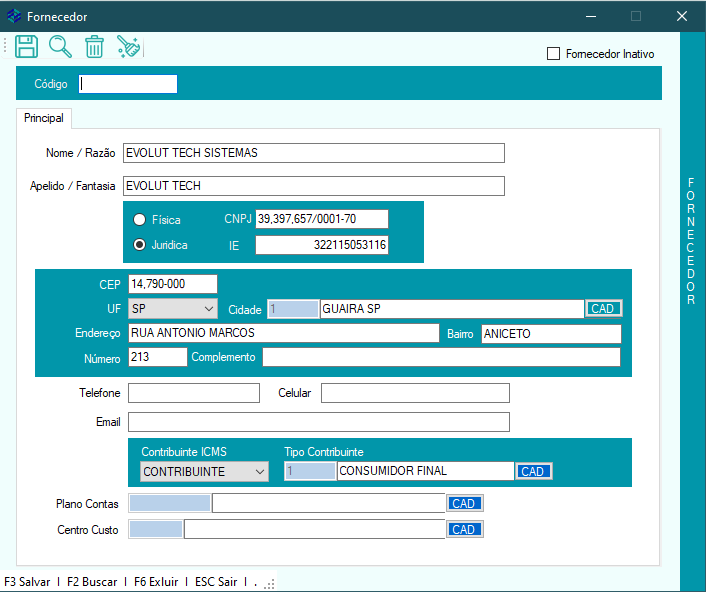Click the Fornecedor window title icon
This screenshot has height=592, width=706.
click(x=14, y=16)
